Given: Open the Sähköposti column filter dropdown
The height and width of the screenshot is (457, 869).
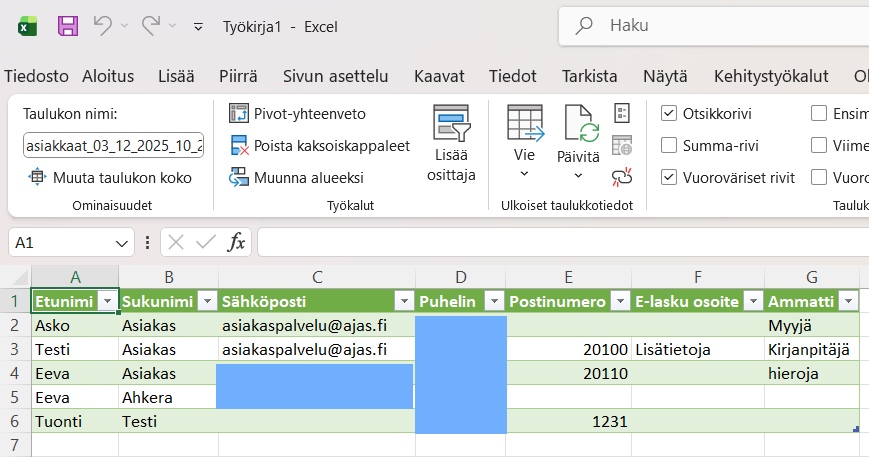Looking at the screenshot, I should 403,302.
